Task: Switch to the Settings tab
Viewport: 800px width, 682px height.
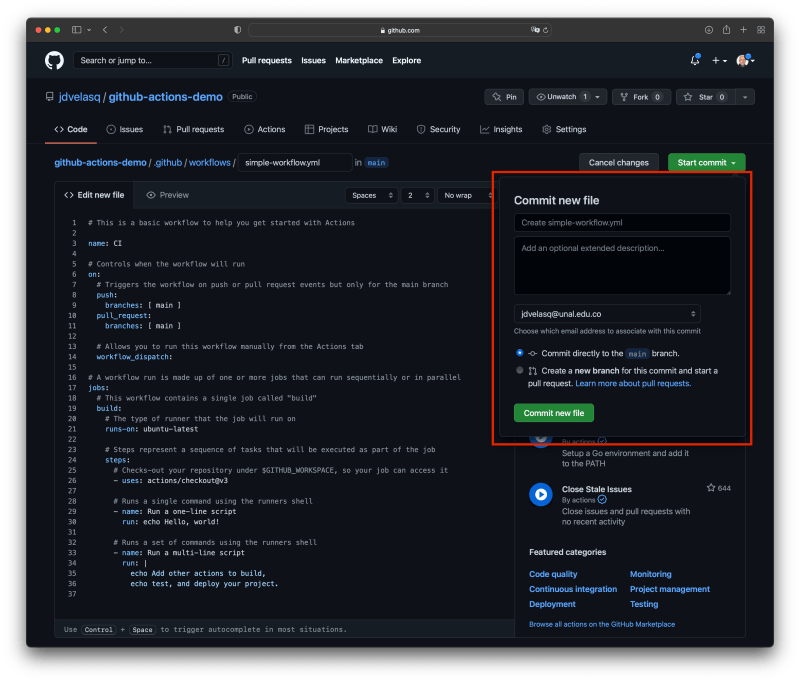Action: point(564,130)
